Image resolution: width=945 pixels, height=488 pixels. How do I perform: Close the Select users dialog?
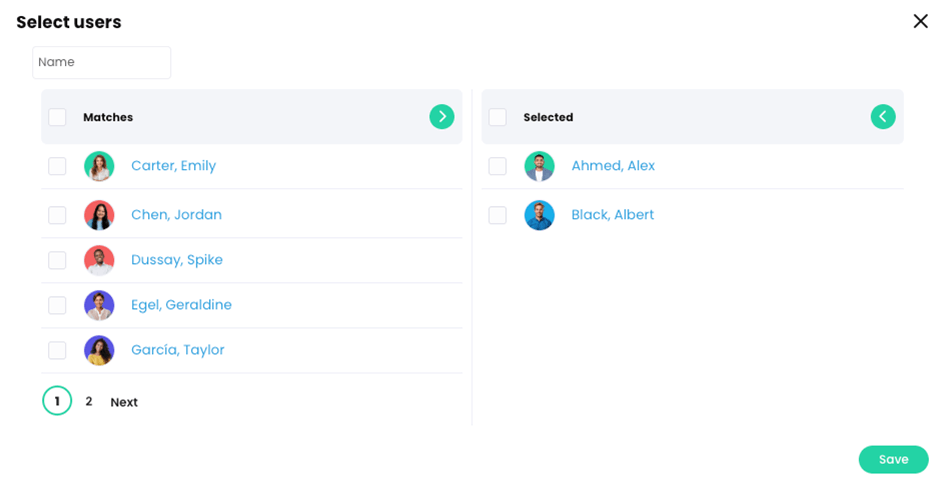pos(920,22)
